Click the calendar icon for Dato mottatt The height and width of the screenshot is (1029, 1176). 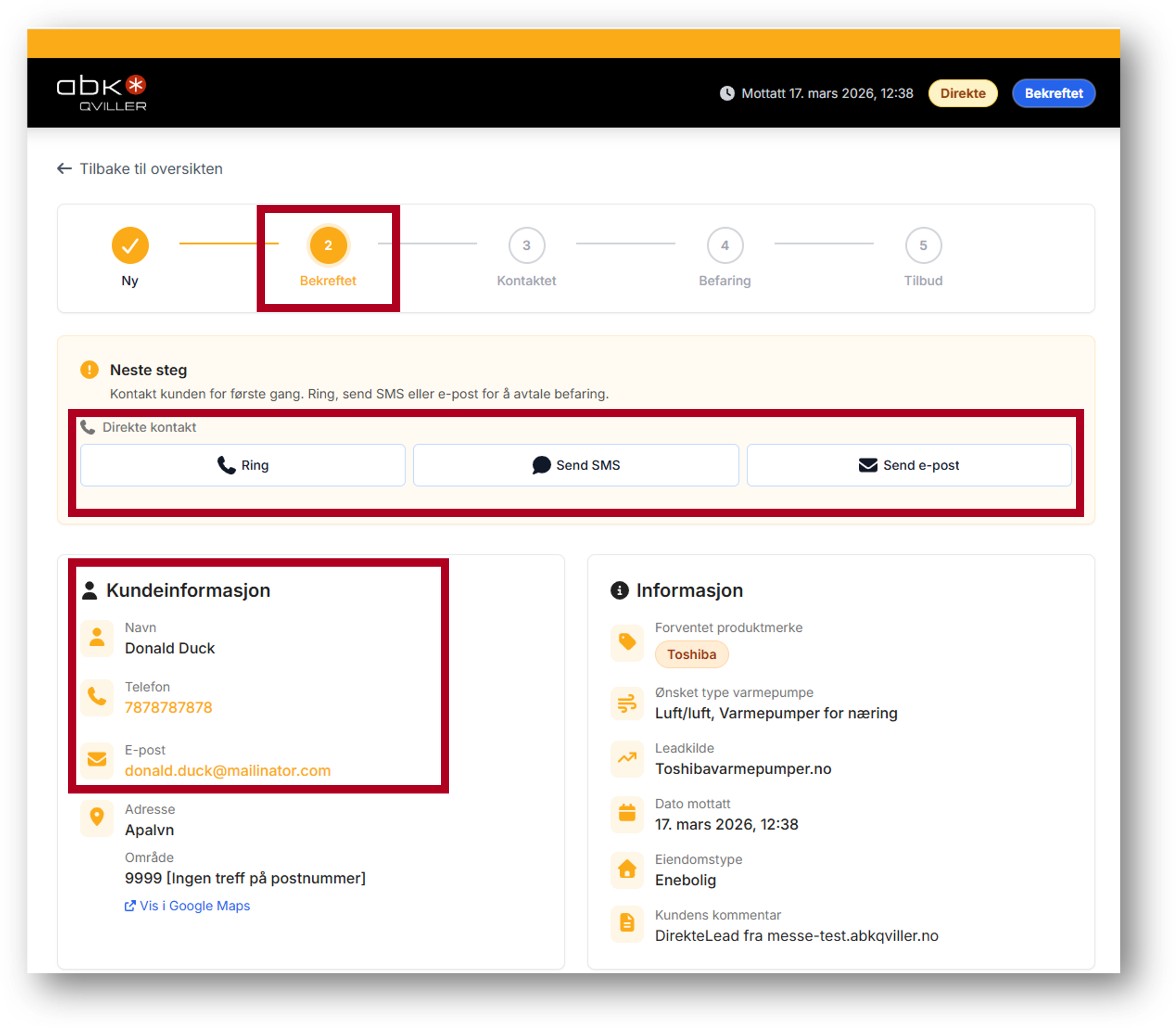click(x=627, y=813)
